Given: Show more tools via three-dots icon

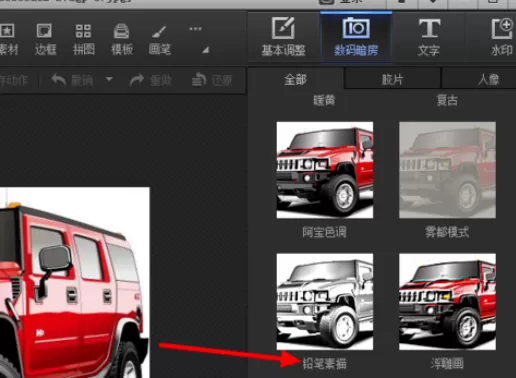Looking at the screenshot, I should (x=195, y=29).
